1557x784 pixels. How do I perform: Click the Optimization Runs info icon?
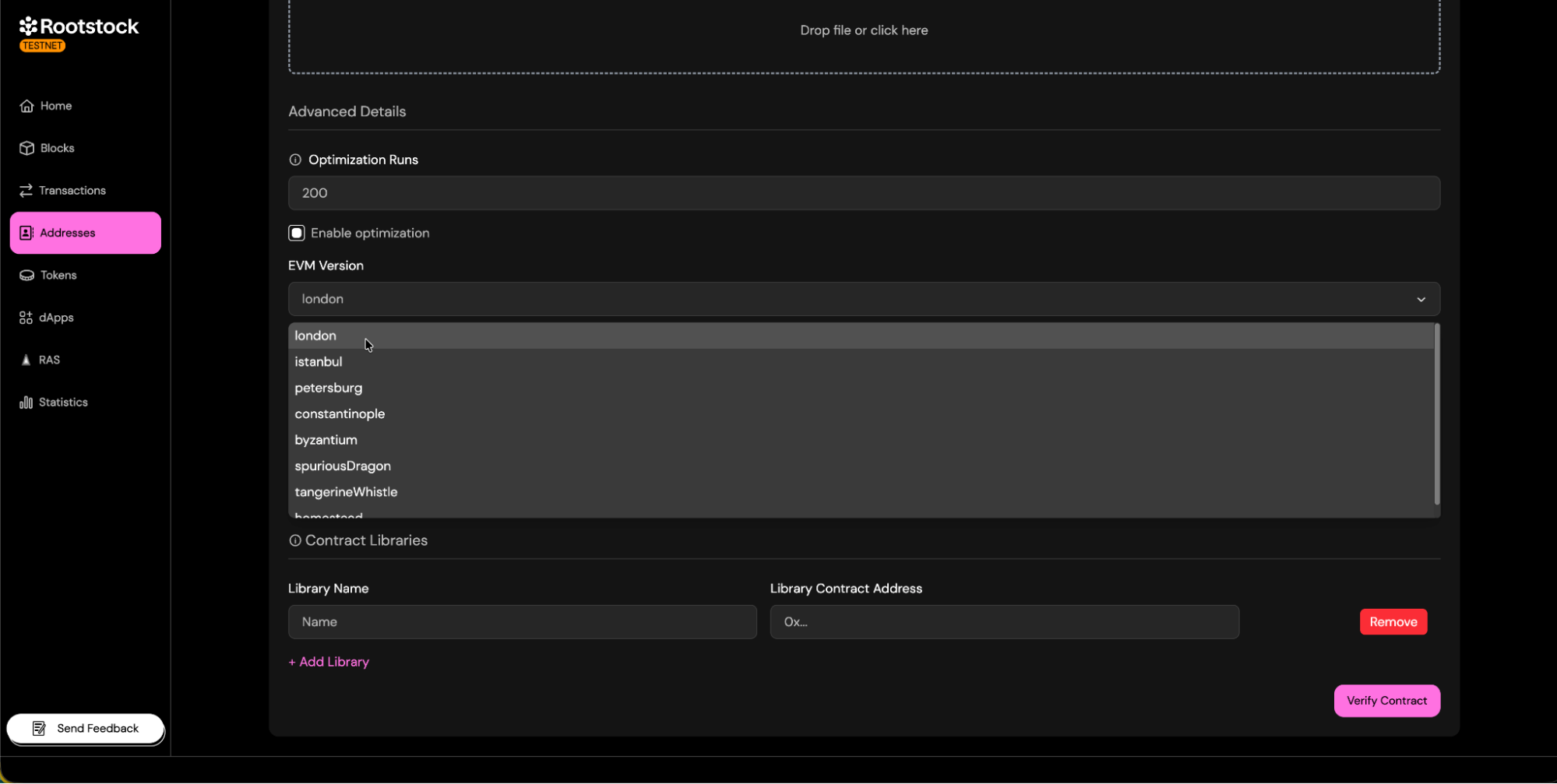[295, 160]
